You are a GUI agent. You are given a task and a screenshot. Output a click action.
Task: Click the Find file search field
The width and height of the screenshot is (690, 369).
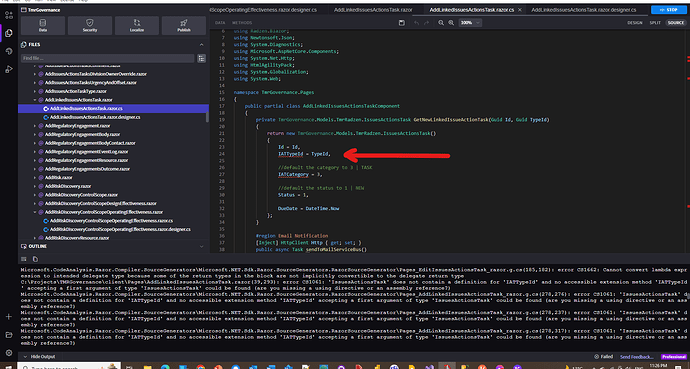107,58
